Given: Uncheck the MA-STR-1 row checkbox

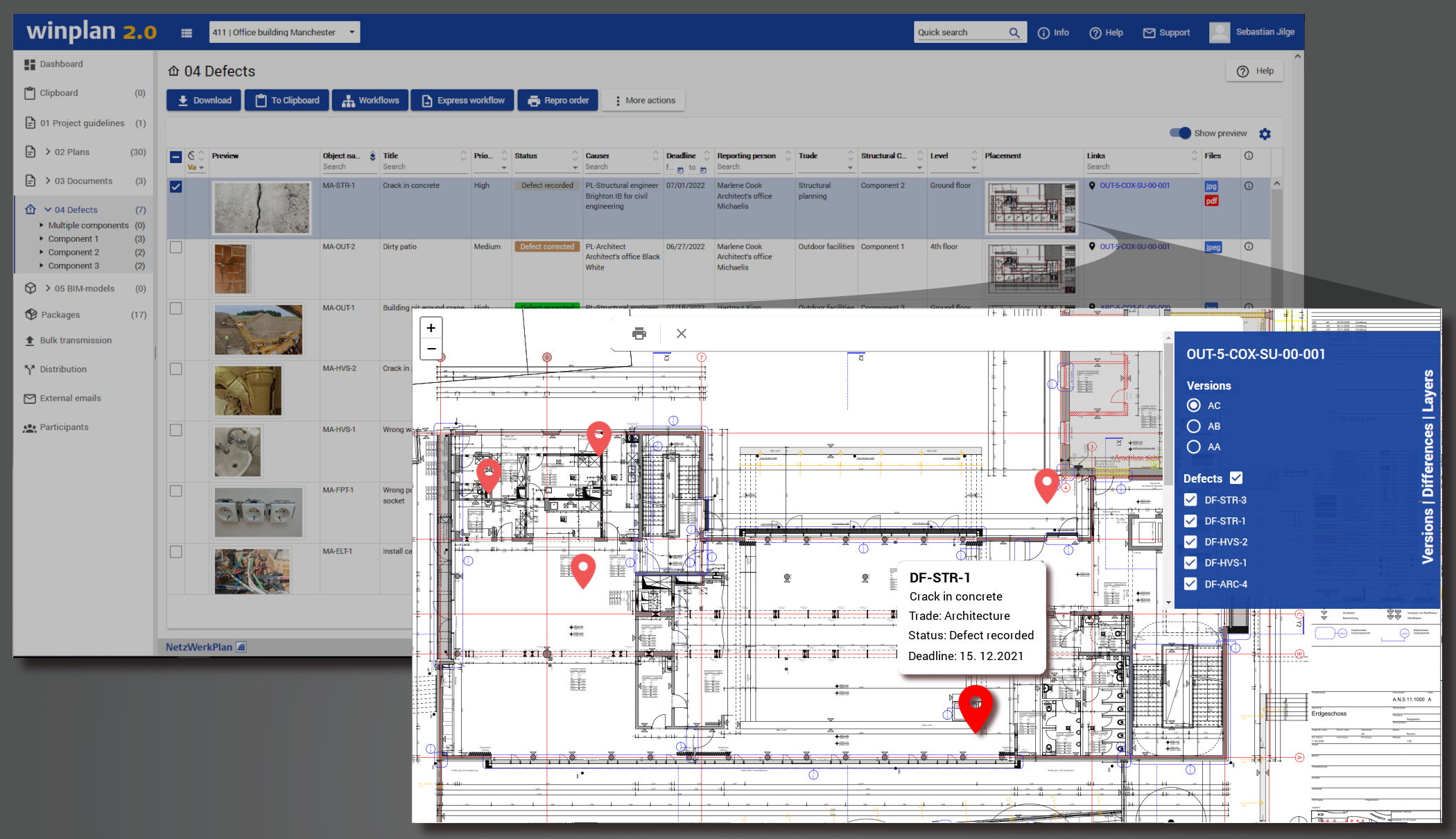Looking at the screenshot, I should 176,187.
